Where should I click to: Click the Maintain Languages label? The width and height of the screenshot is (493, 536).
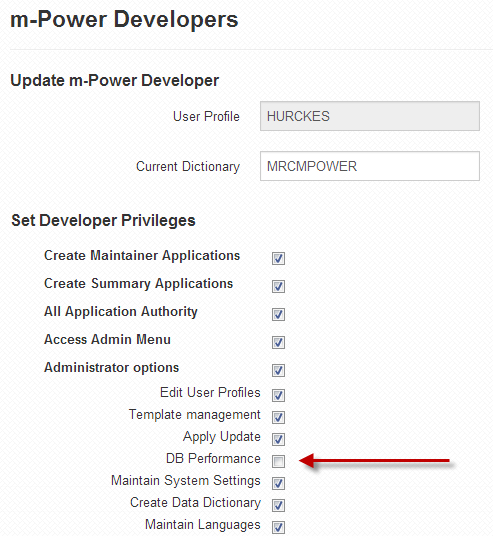click(x=203, y=525)
